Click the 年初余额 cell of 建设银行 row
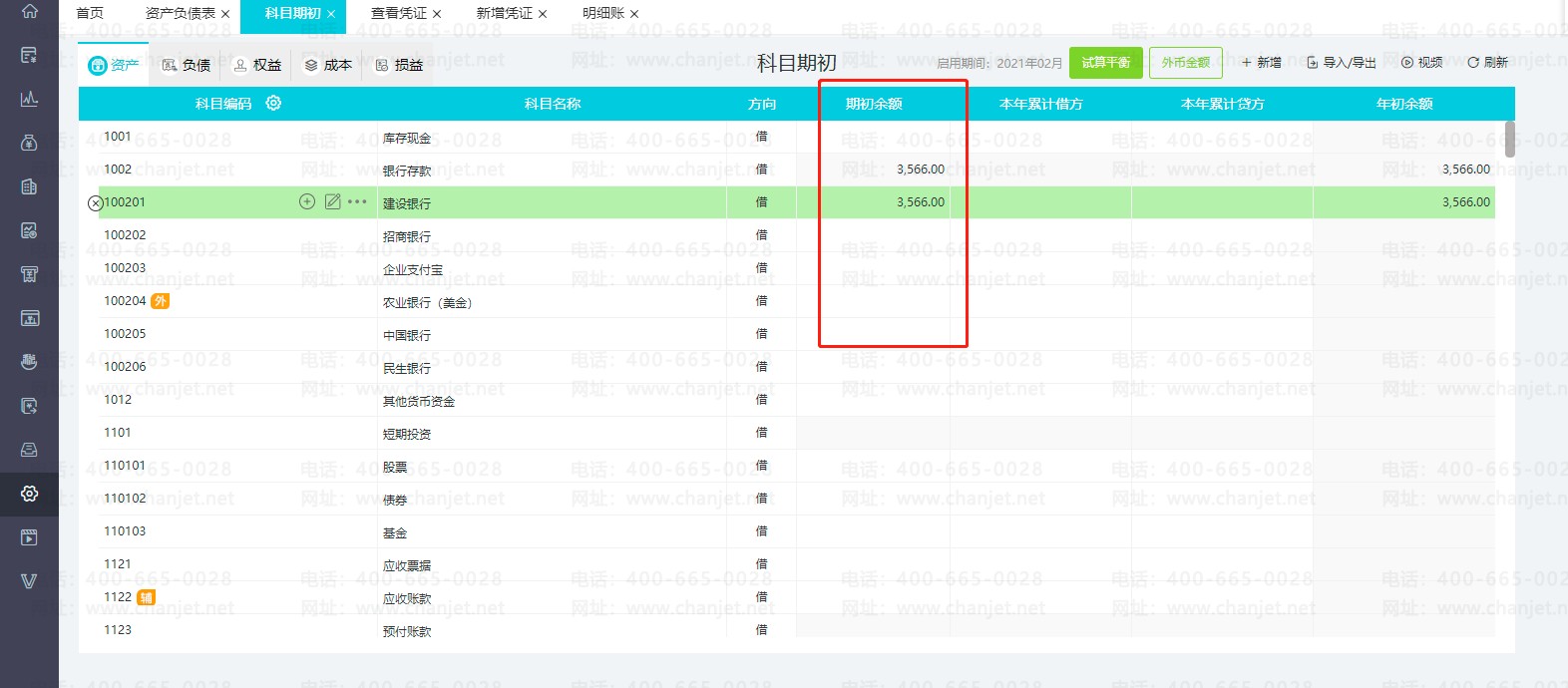This screenshot has height=688, width=1568. [x=1403, y=202]
